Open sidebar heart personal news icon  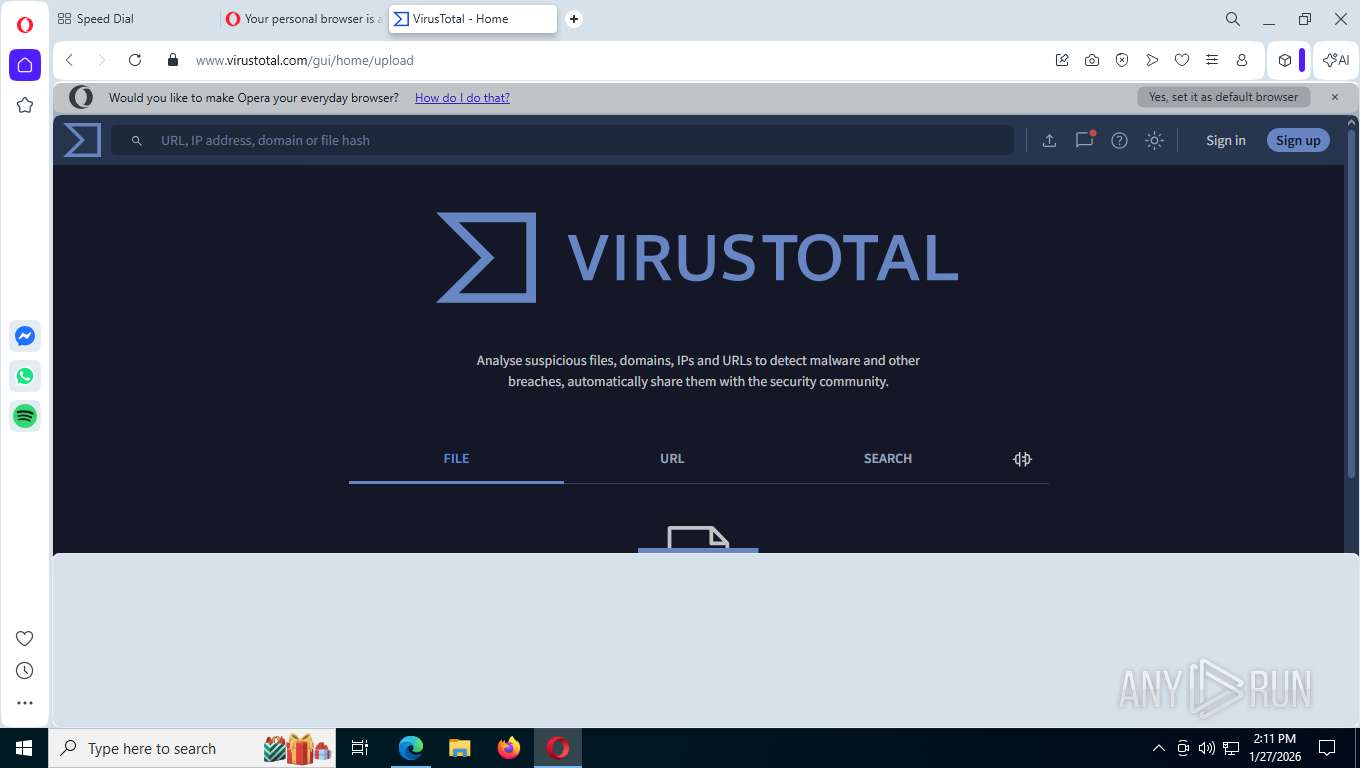point(25,638)
